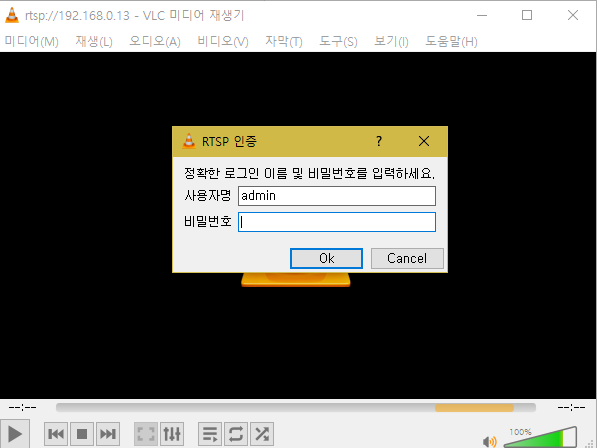Screen dimensions: 597x448
Task: Open the 미디어(M) menu
Action: coord(32,41)
